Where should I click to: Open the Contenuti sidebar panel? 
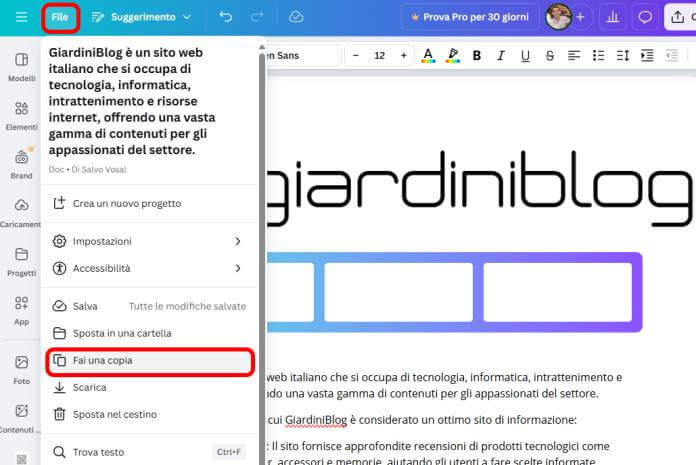[20, 418]
